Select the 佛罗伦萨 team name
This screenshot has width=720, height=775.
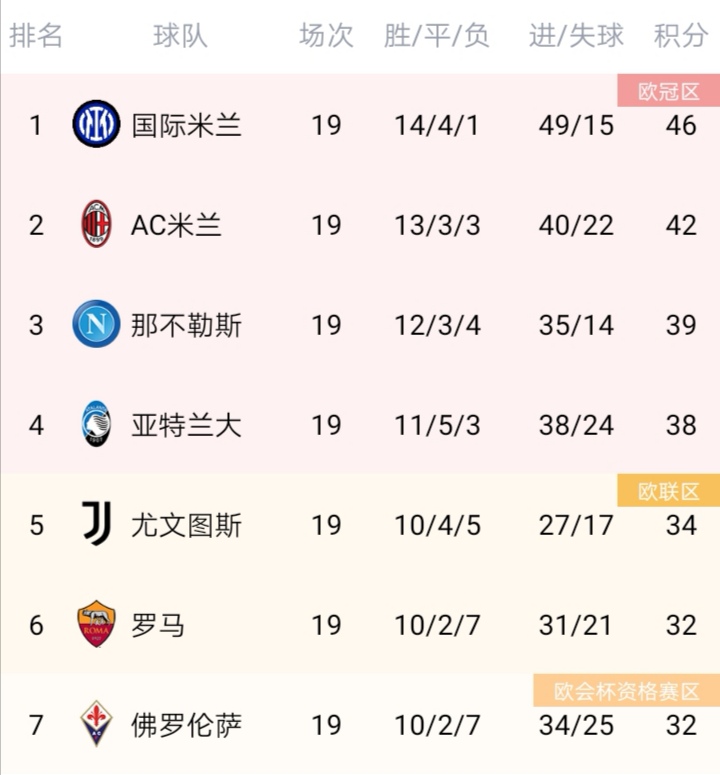[x=186, y=725]
